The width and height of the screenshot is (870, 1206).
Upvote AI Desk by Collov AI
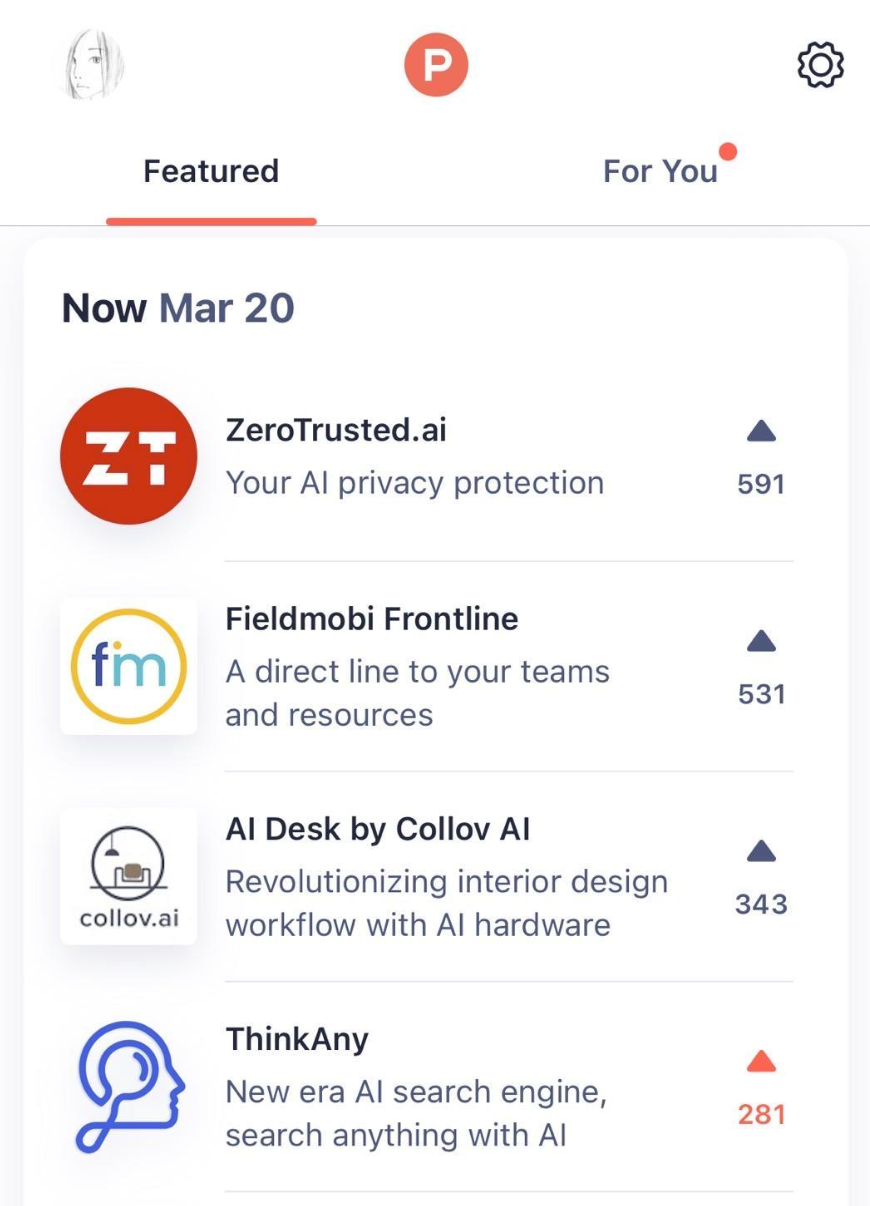pyautogui.click(x=761, y=876)
